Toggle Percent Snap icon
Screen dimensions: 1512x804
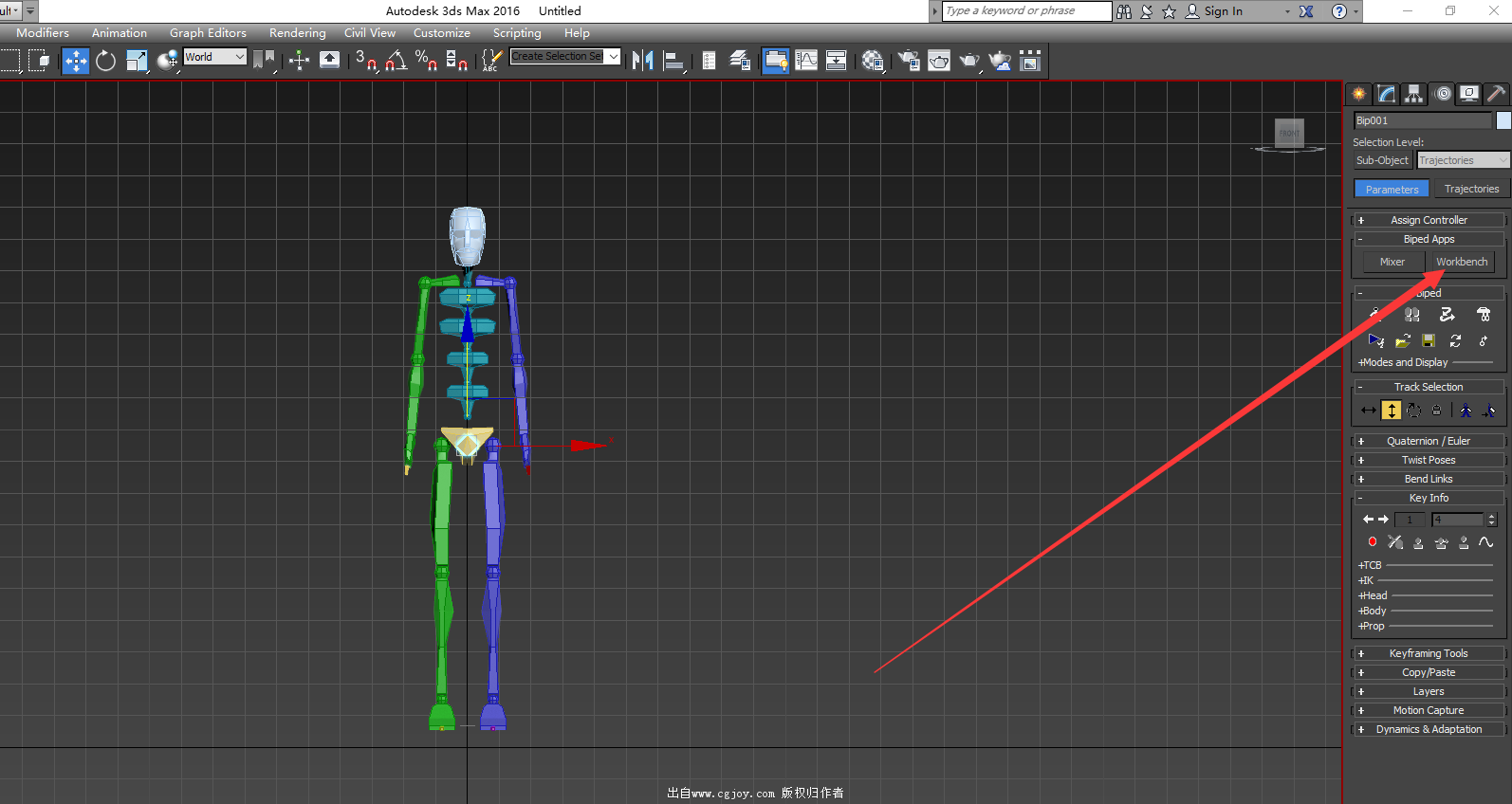(x=426, y=62)
